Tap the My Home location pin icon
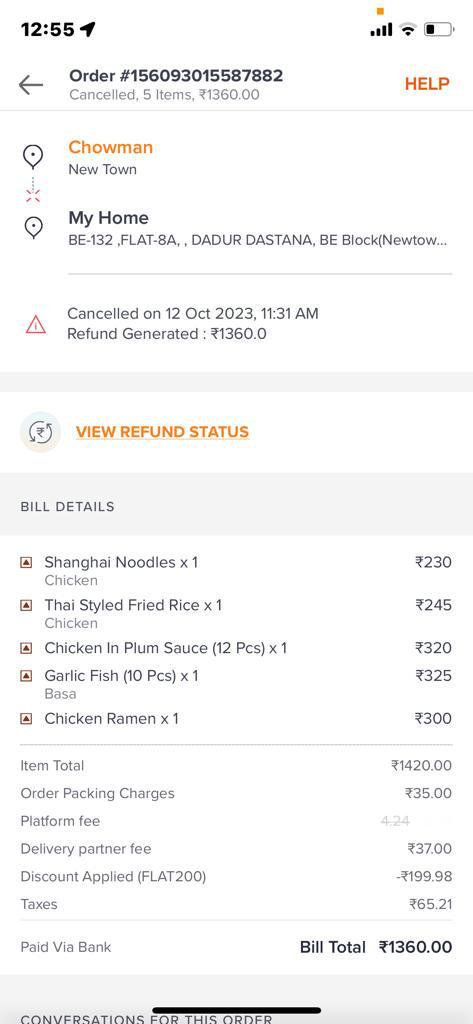Viewport: 473px width, 1024px height. (x=33, y=227)
